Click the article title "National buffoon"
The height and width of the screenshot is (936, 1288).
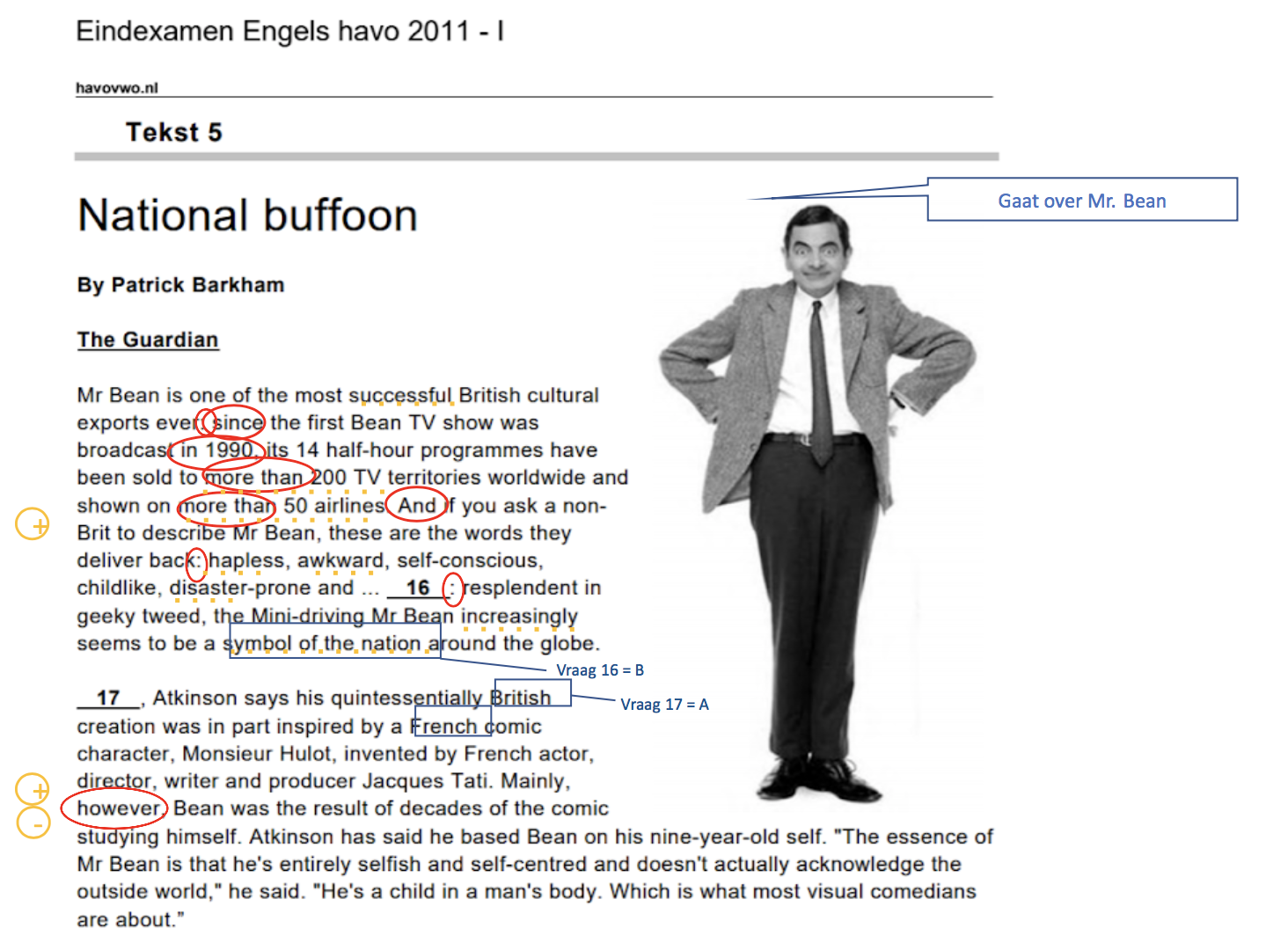pyautogui.click(x=248, y=216)
